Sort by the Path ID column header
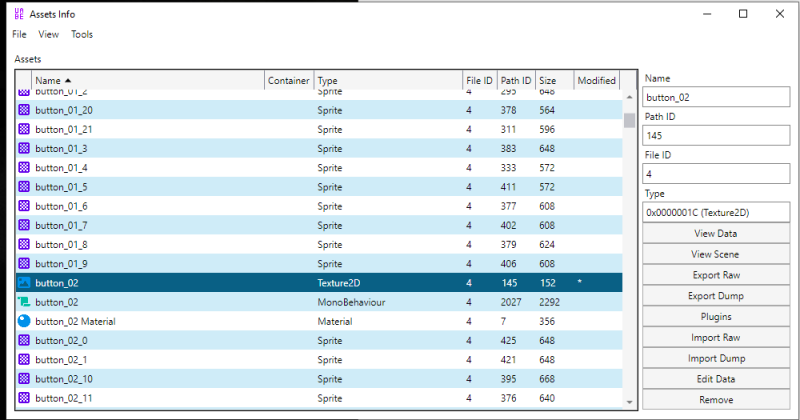Viewport: 800px width, 420px height. [x=516, y=80]
